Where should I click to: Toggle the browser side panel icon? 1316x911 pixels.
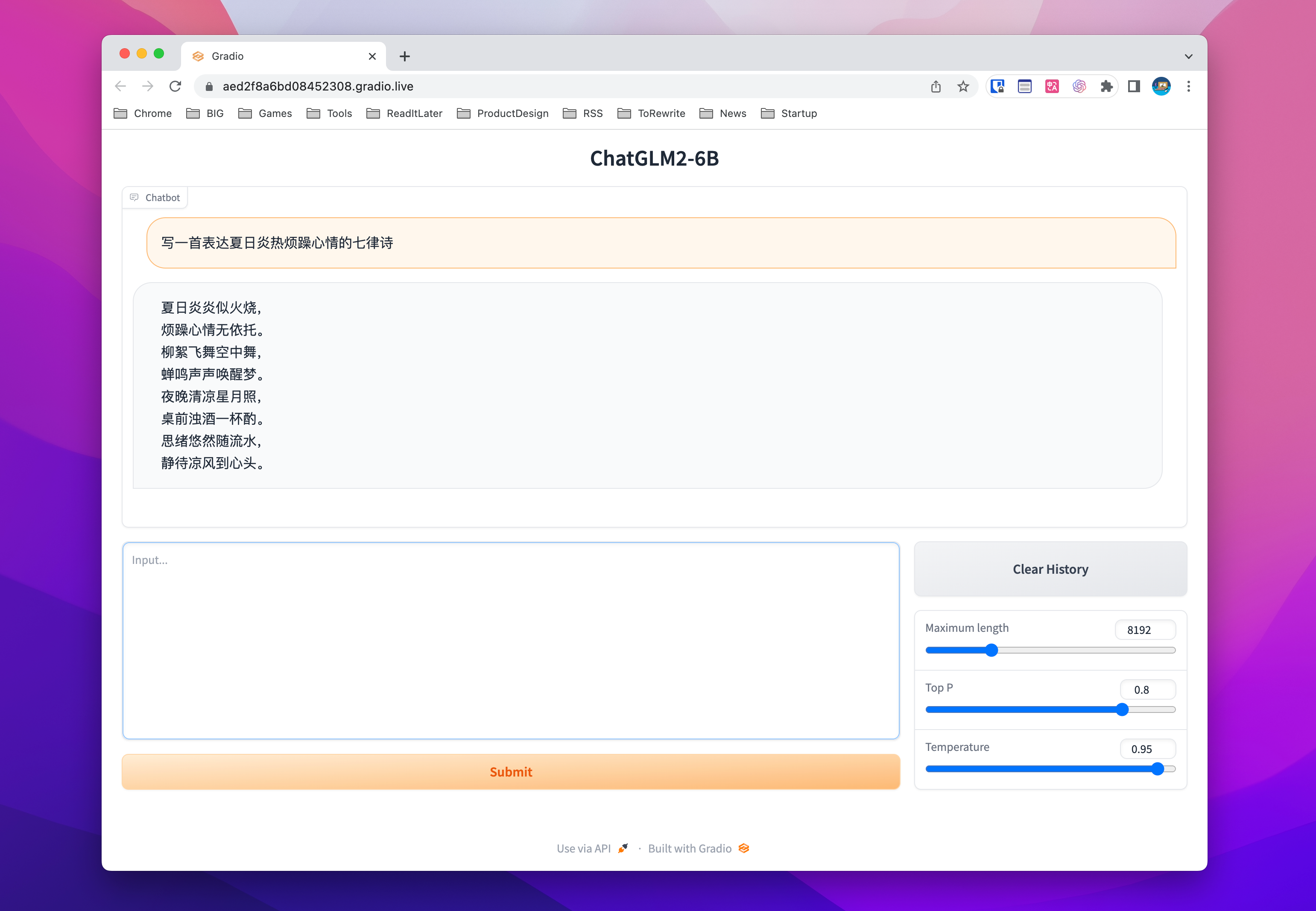click(x=1134, y=86)
